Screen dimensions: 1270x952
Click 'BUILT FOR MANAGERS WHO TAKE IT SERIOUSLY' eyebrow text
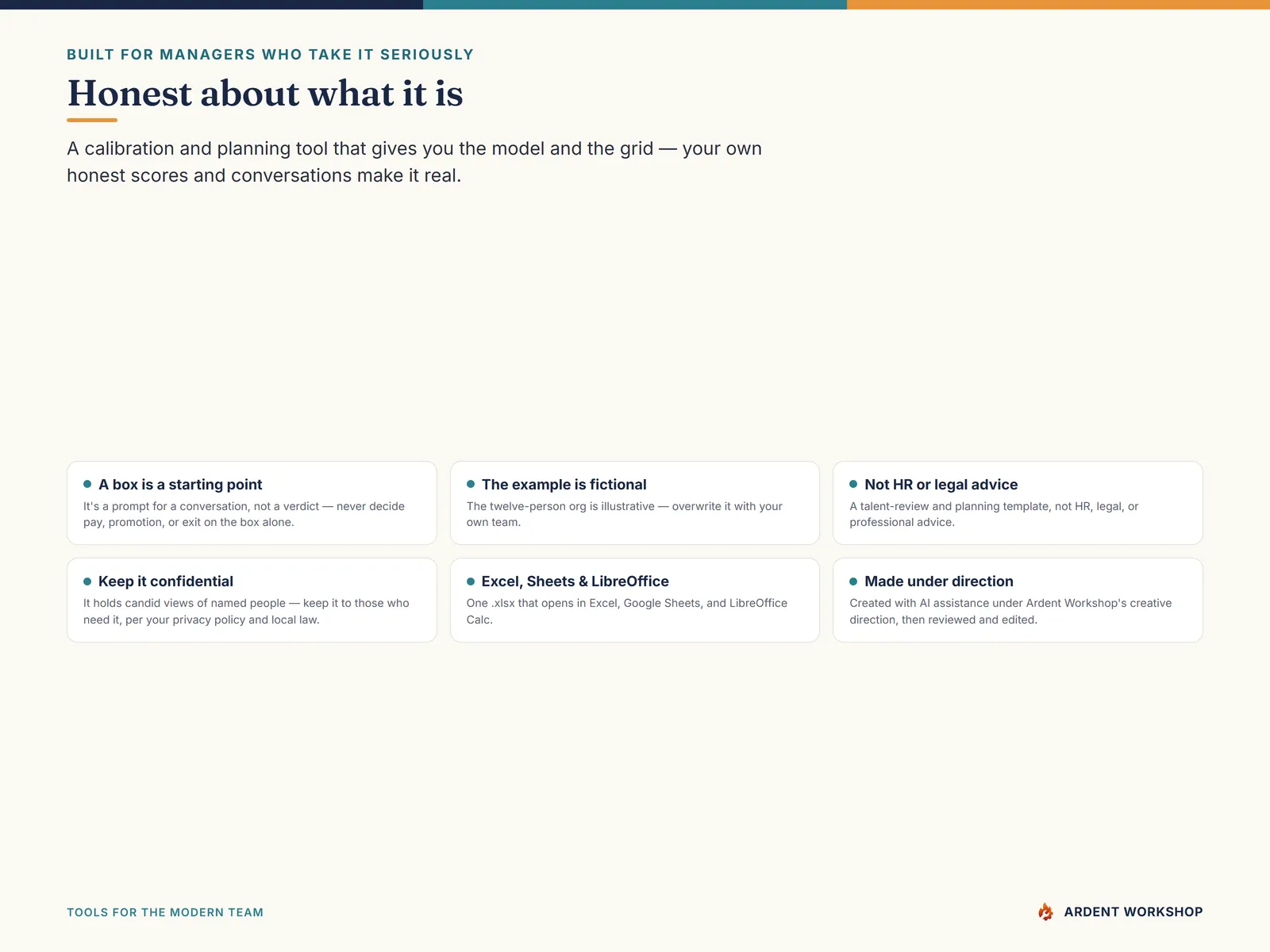click(270, 55)
